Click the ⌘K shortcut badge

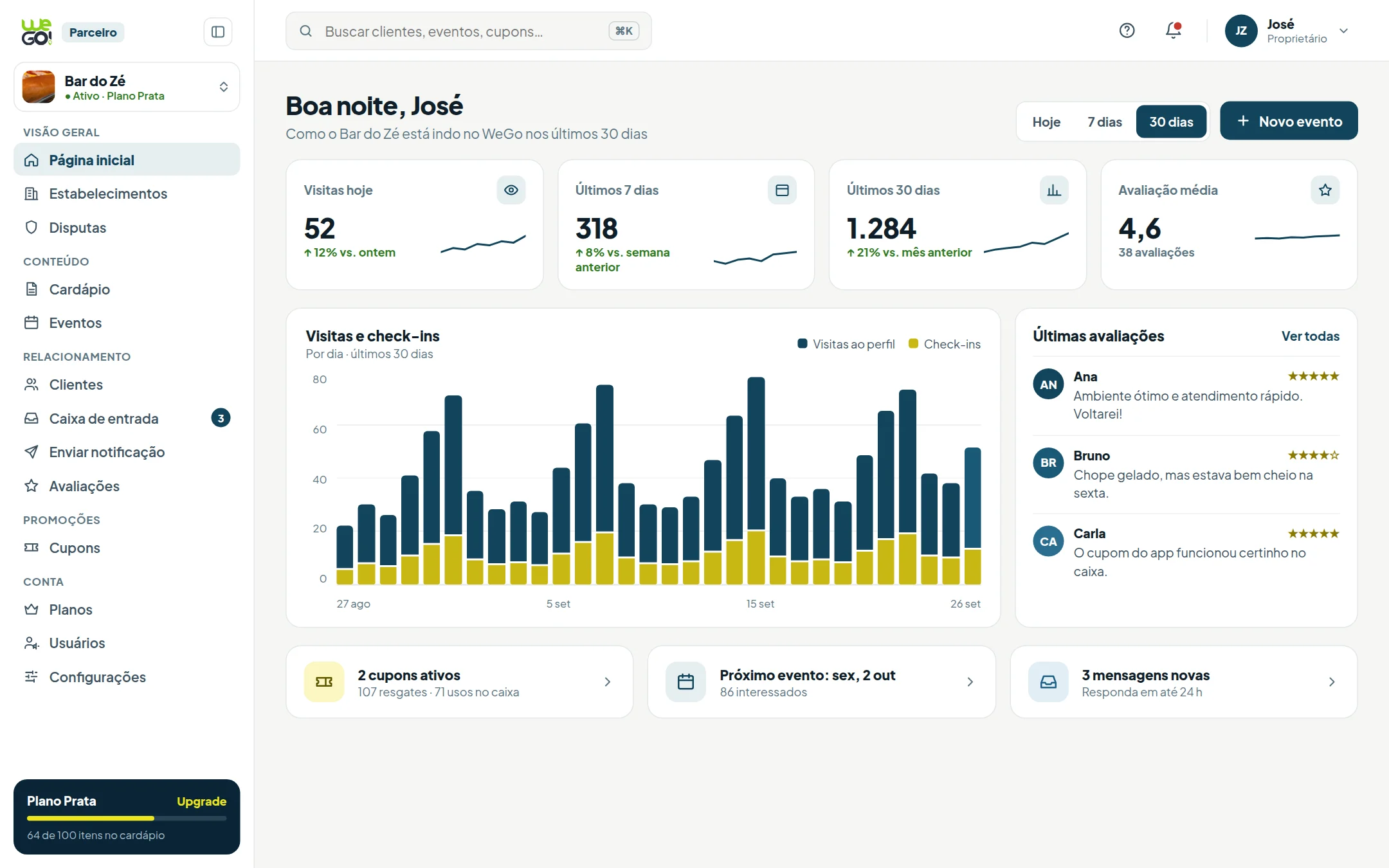coord(624,31)
